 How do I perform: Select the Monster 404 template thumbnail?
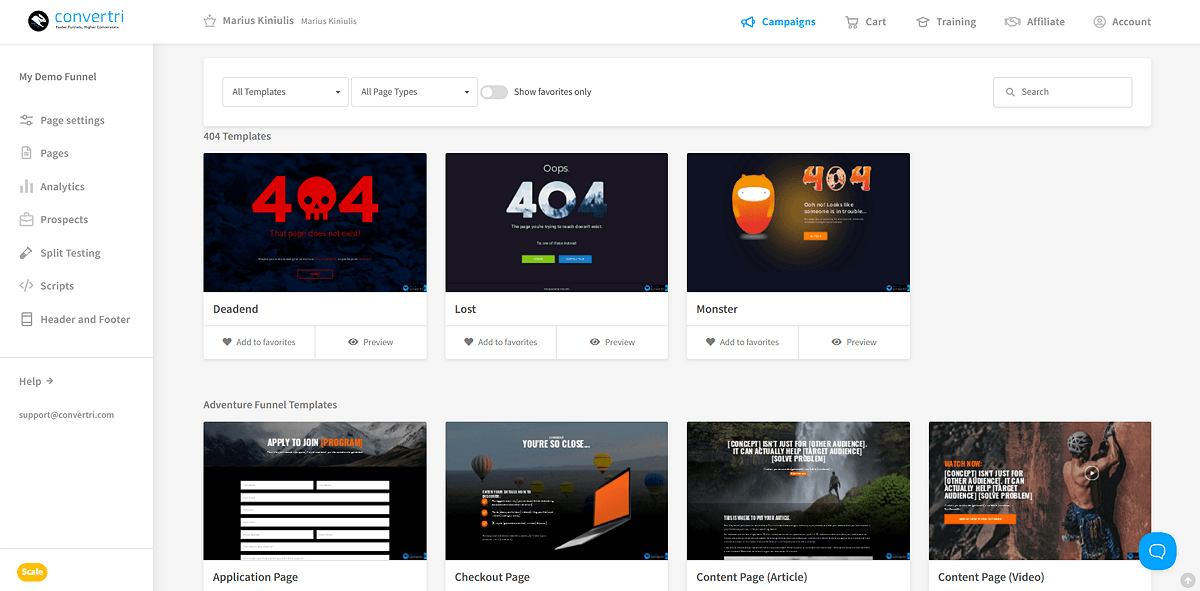[798, 222]
